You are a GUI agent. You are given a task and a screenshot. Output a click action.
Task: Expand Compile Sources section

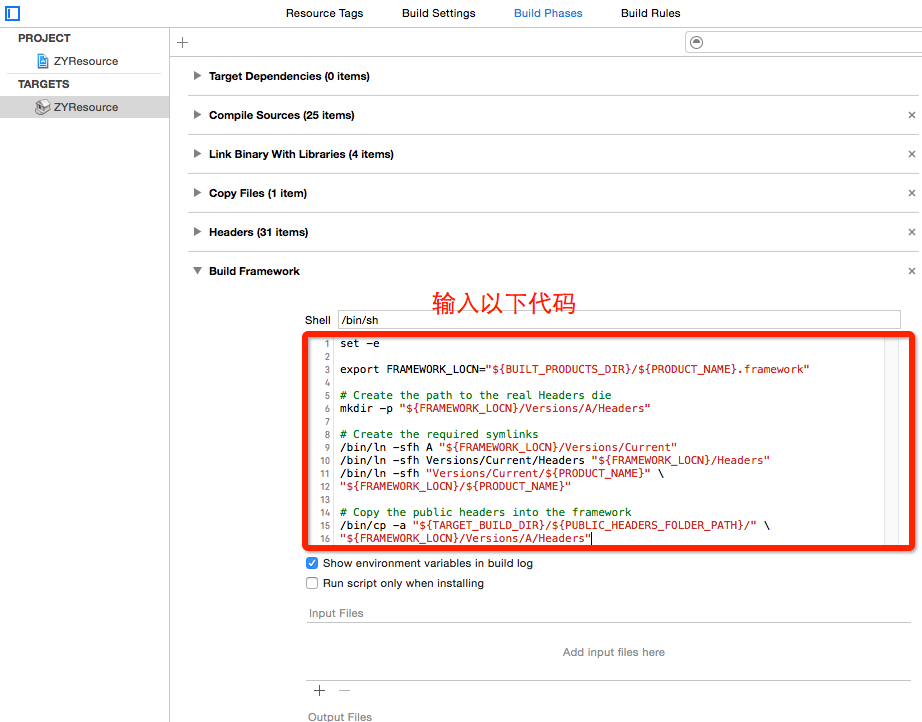[x=197, y=115]
